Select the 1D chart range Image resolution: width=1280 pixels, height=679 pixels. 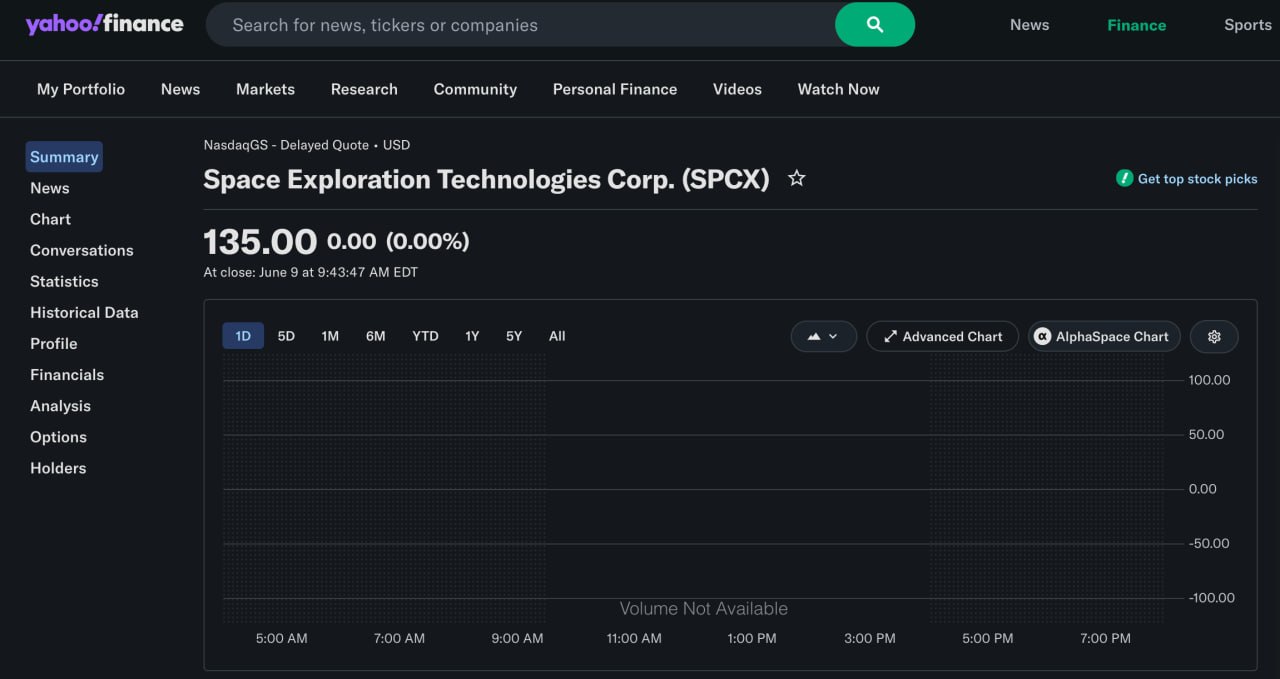243,336
